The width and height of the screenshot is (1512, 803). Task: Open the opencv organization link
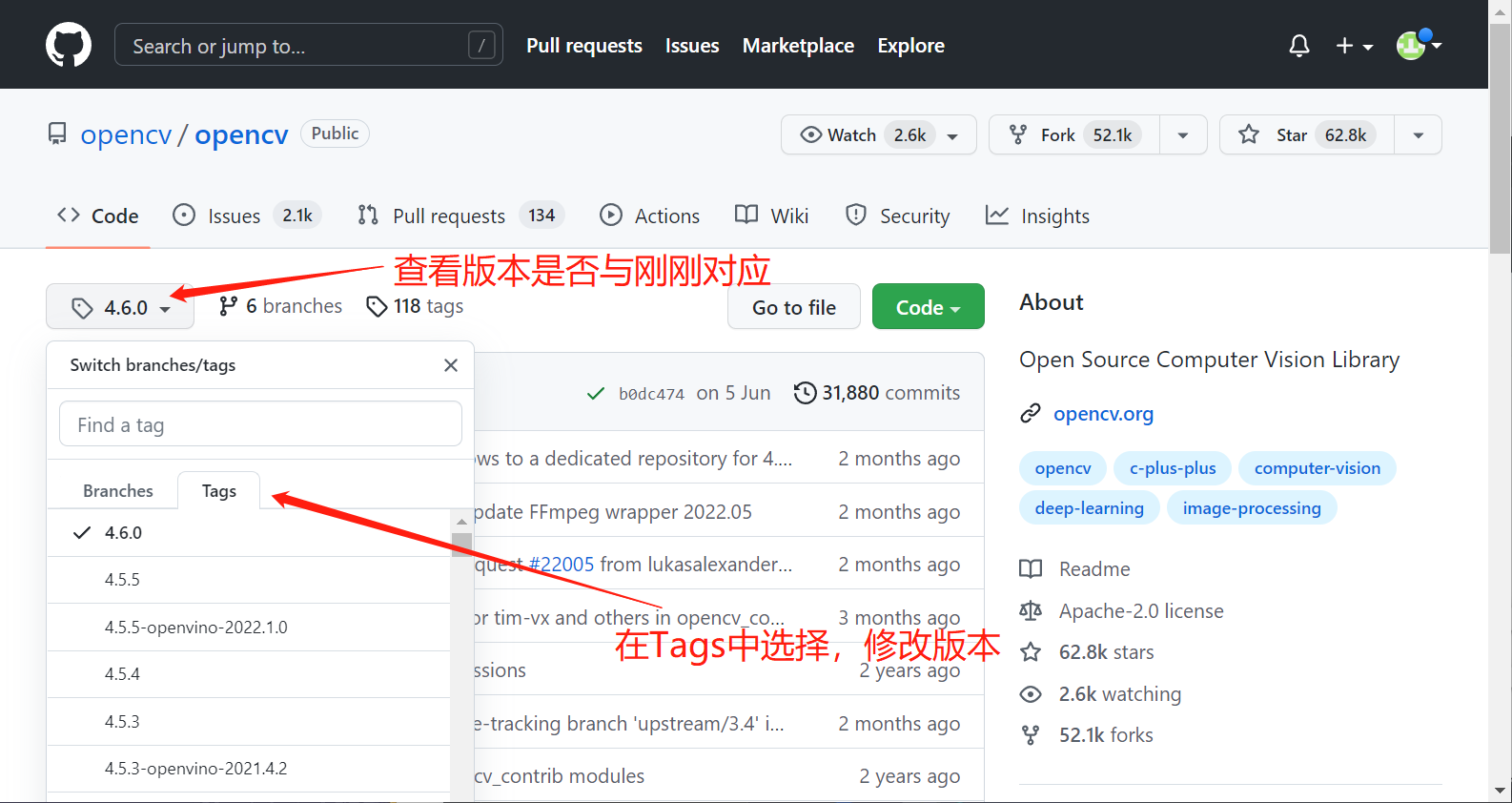point(126,134)
